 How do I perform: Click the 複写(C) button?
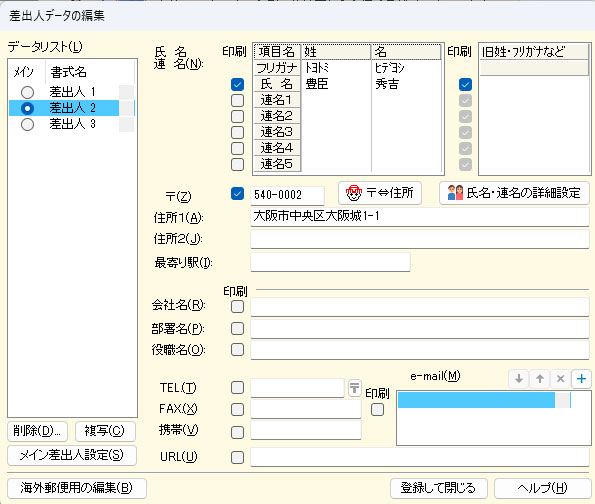(105, 431)
